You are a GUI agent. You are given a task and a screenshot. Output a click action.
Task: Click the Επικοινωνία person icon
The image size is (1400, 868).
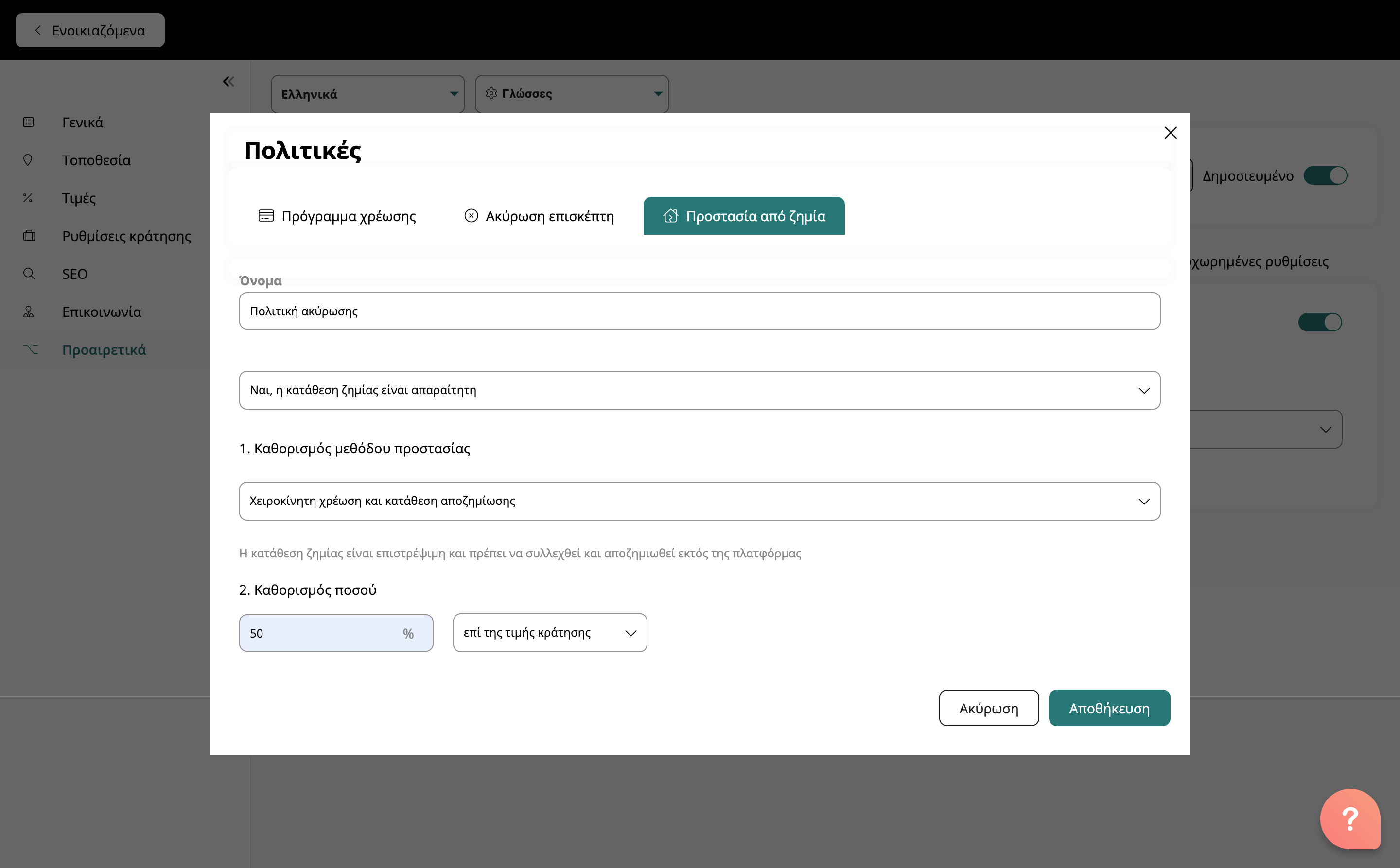[x=28, y=312]
